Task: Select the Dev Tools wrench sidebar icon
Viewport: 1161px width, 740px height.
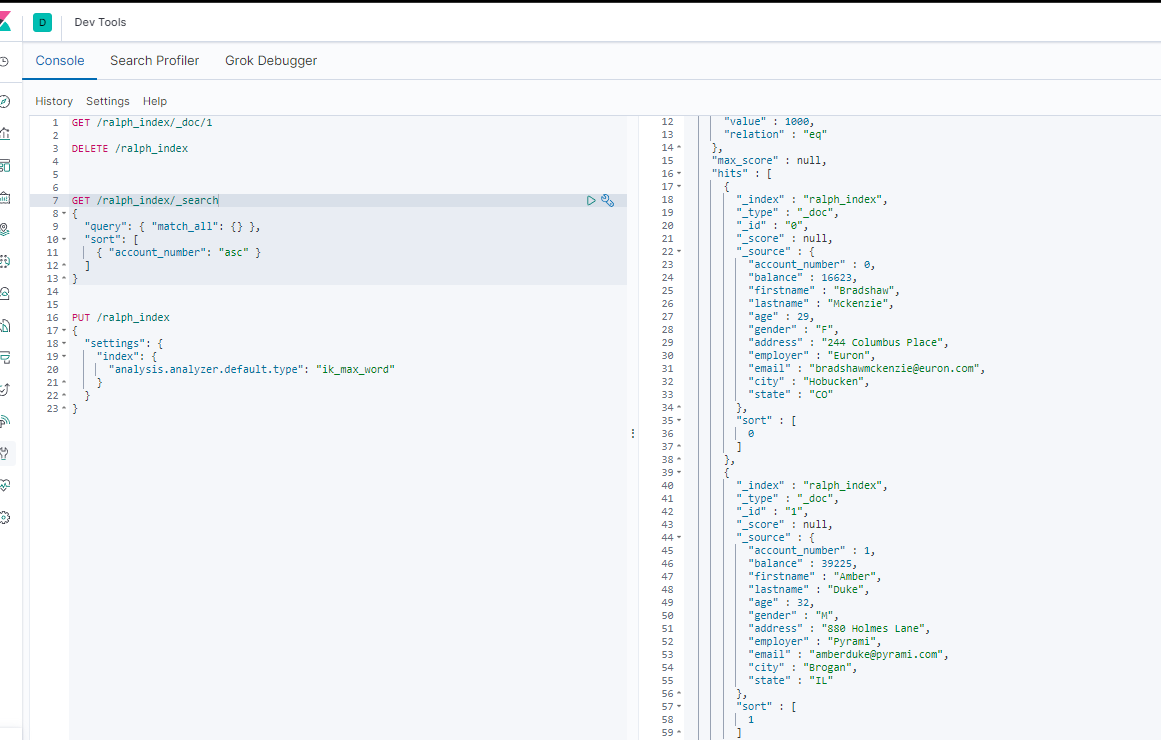Action: pyautogui.click(x=4, y=453)
